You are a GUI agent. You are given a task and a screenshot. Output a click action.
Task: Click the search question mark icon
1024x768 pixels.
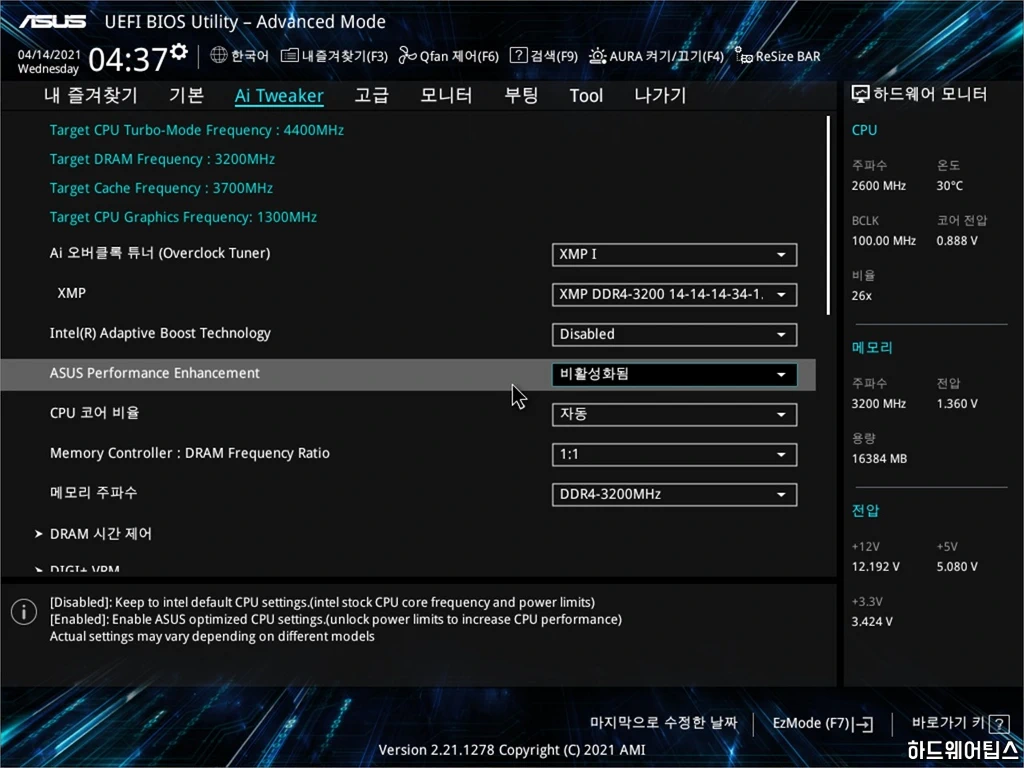(518, 56)
